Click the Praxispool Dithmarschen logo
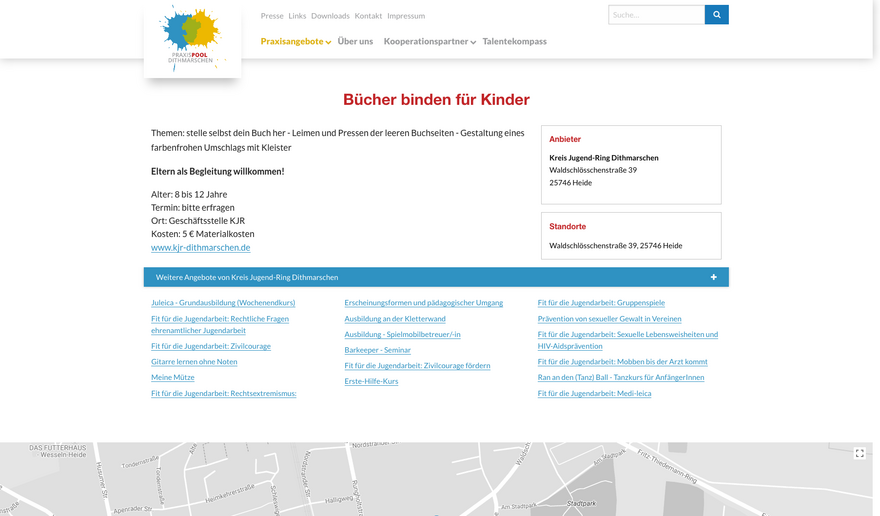This screenshot has height=516, width=880. (192, 38)
